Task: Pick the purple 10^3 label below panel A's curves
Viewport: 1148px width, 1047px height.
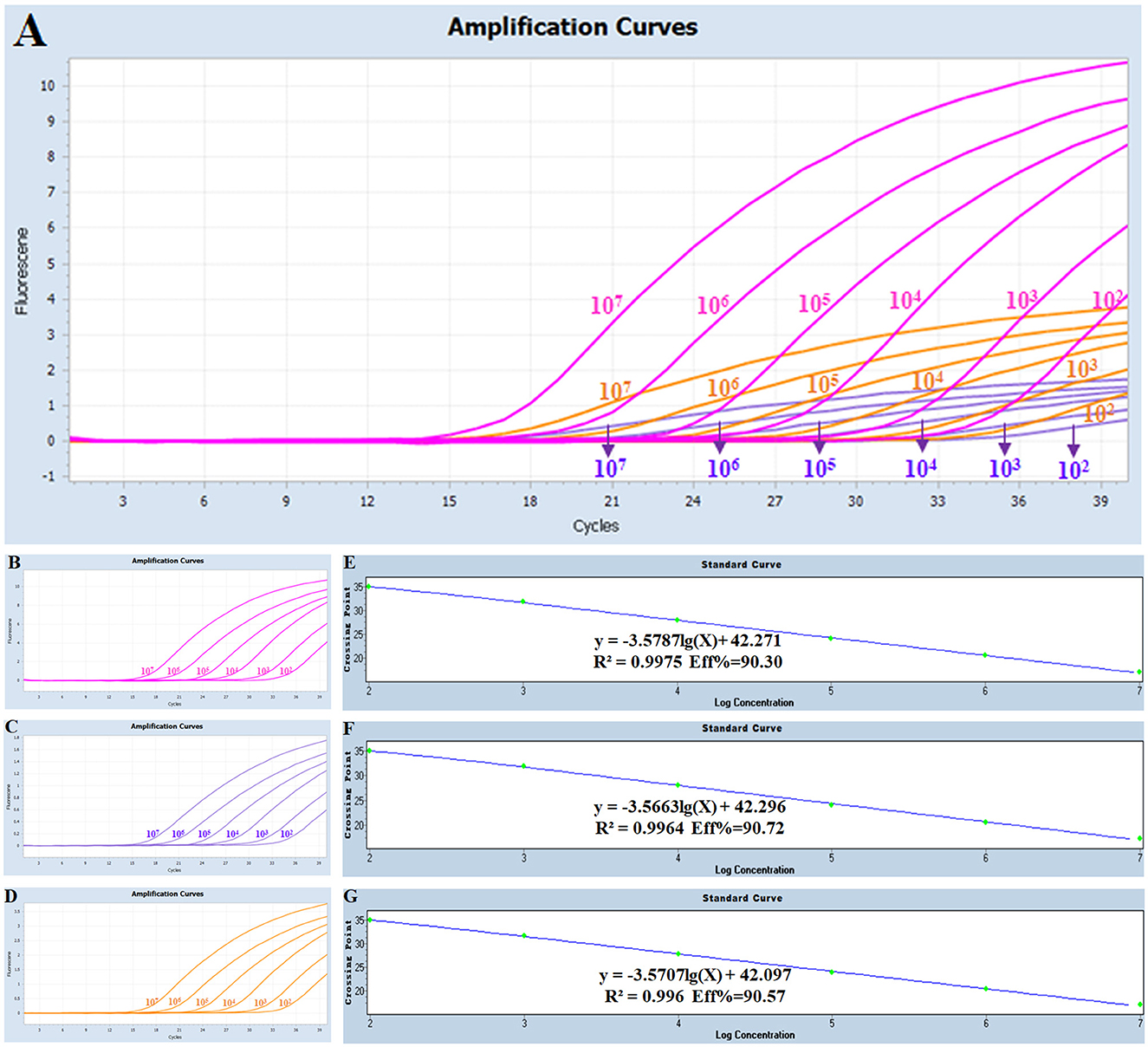Action: pyautogui.click(x=1005, y=468)
